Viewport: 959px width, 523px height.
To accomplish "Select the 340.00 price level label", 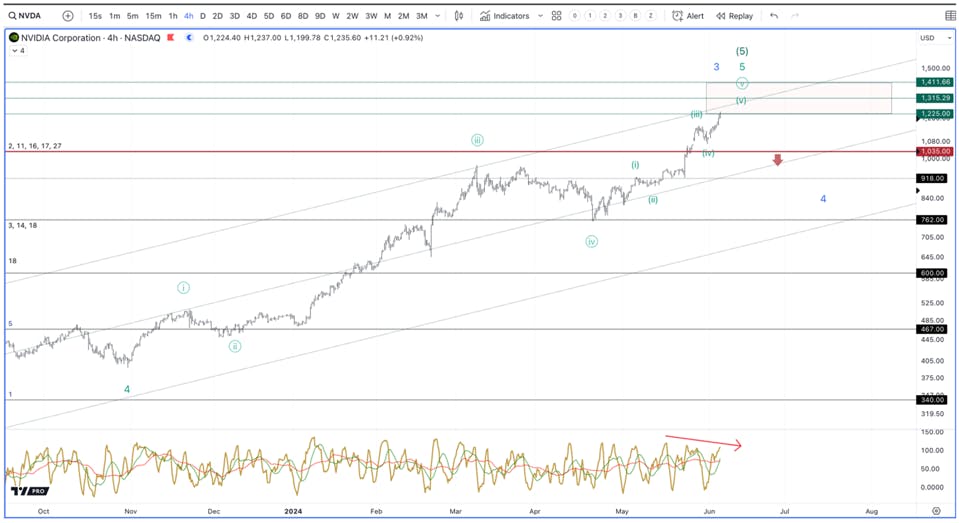I will [x=932, y=399].
